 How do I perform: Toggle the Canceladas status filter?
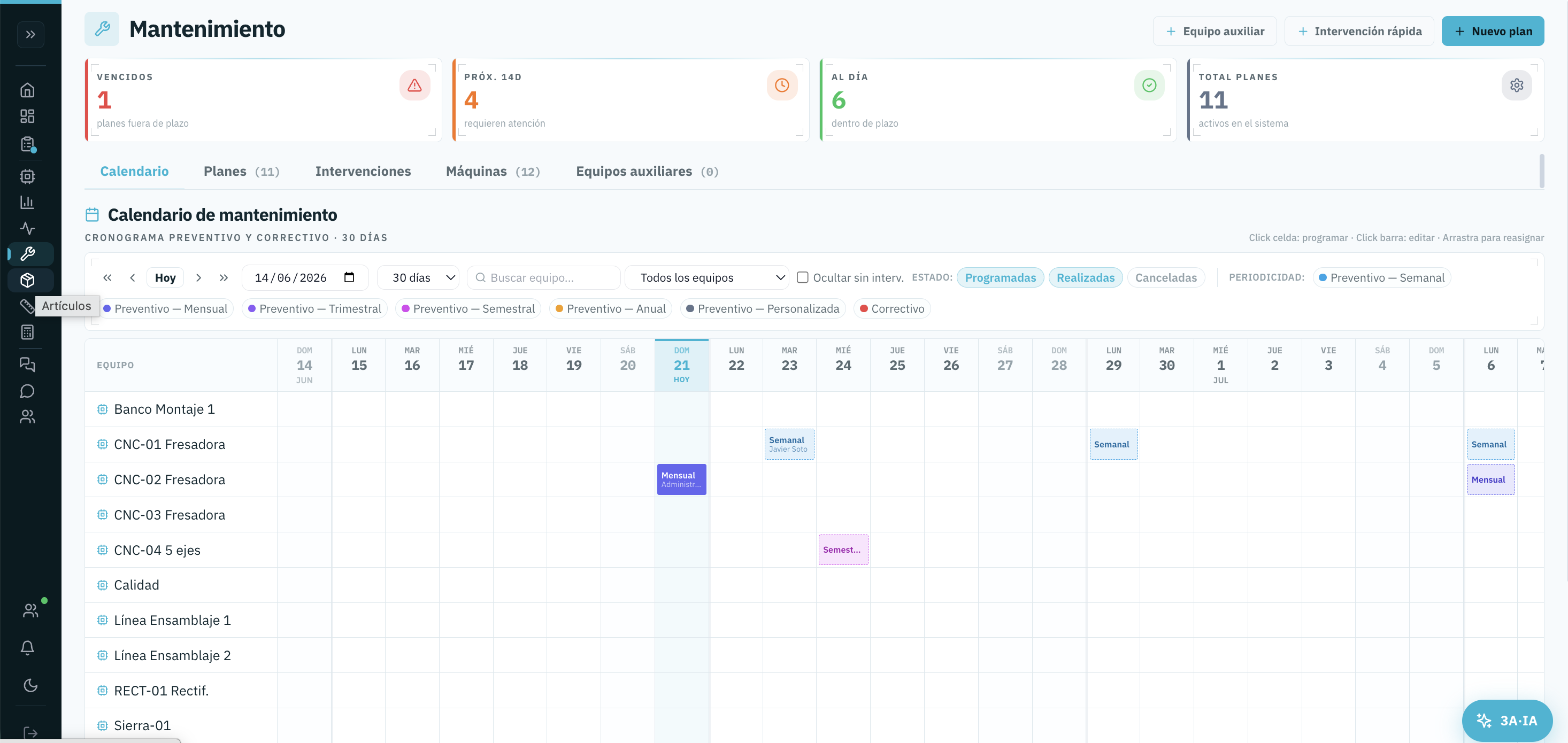(x=1166, y=277)
